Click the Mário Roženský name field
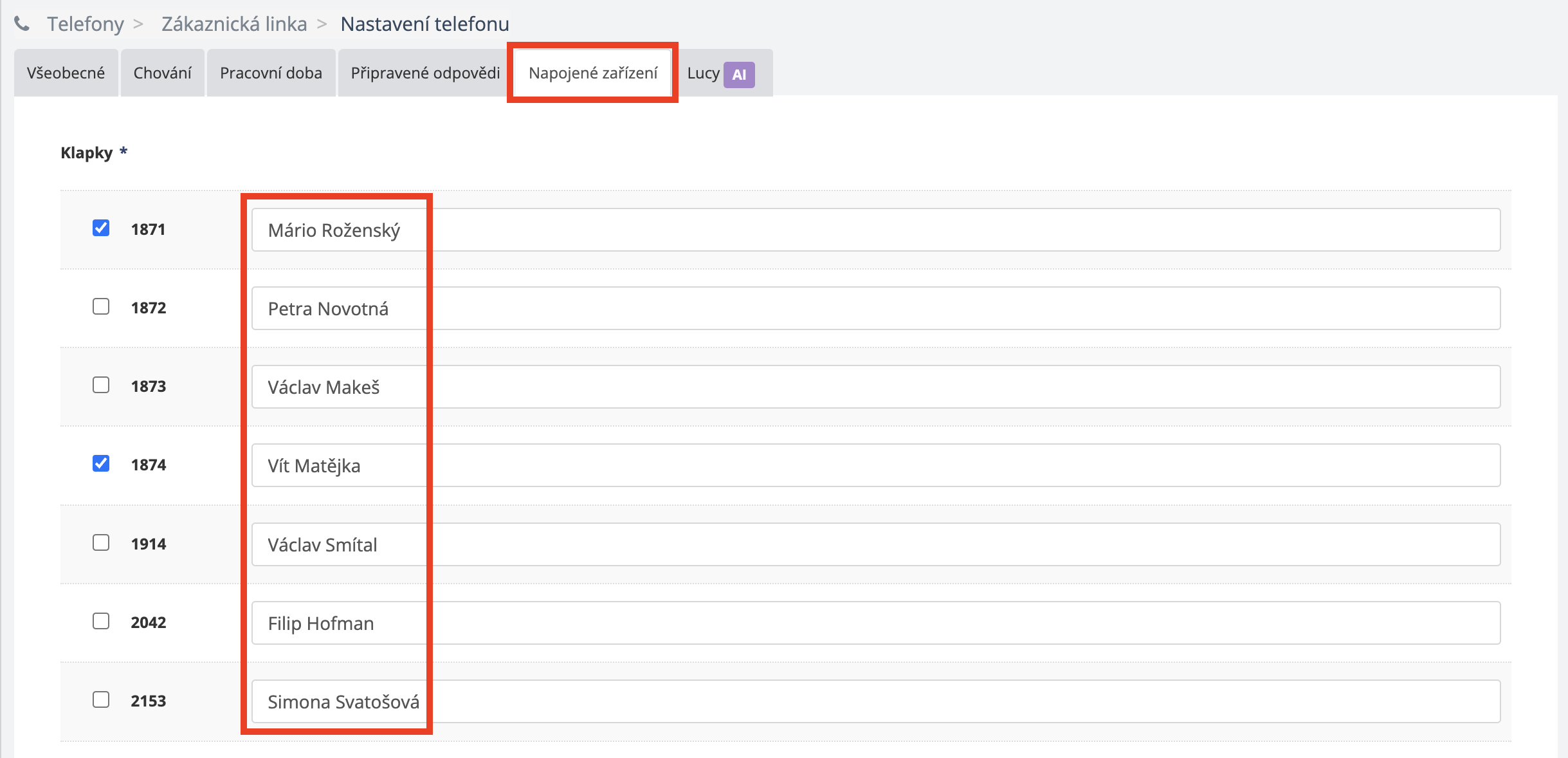This screenshot has height=758, width=1568. tap(875, 230)
